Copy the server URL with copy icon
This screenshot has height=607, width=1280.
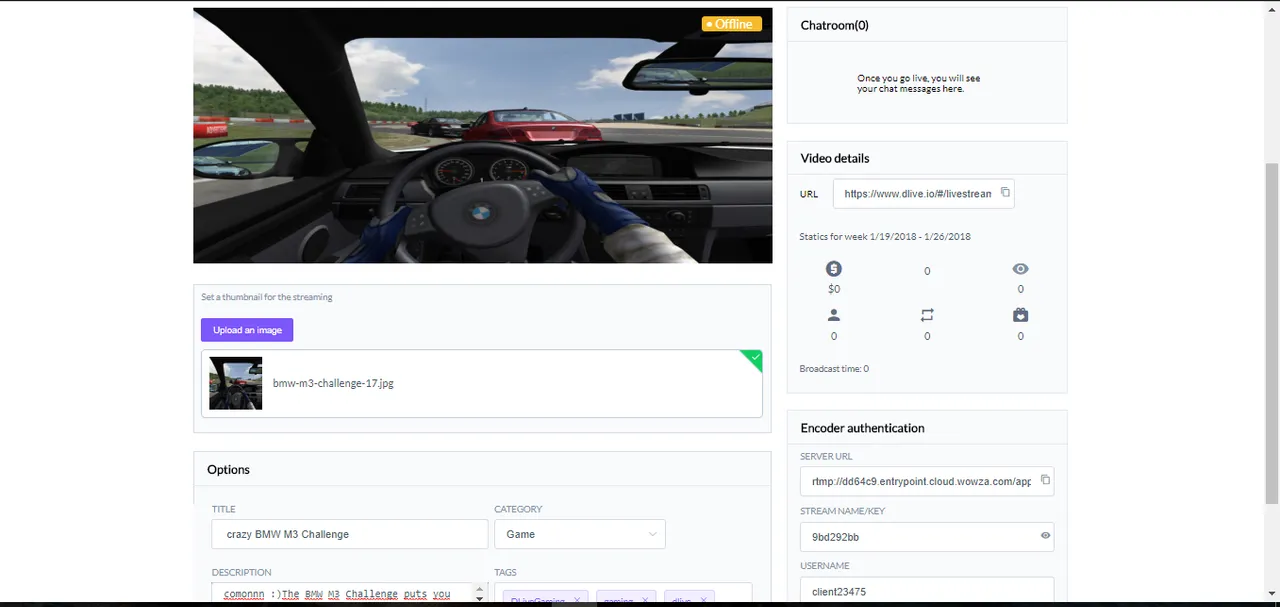click(1045, 480)
